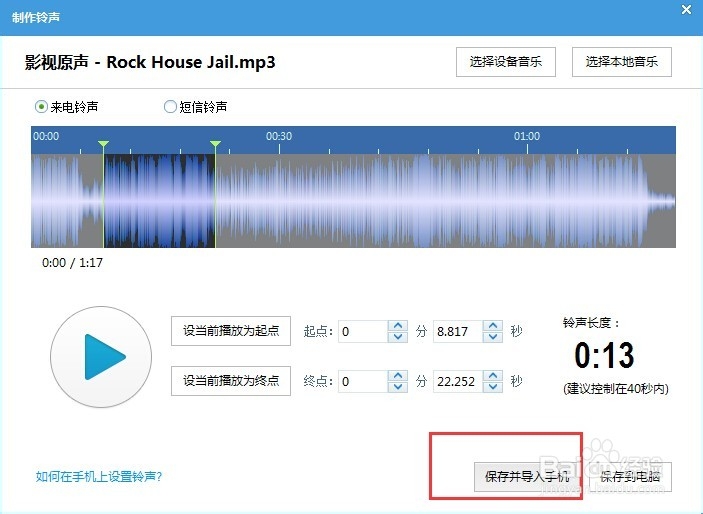Decrease the start point minutes value
Viewport: 703px width, 514px height.
pos(398,337)
